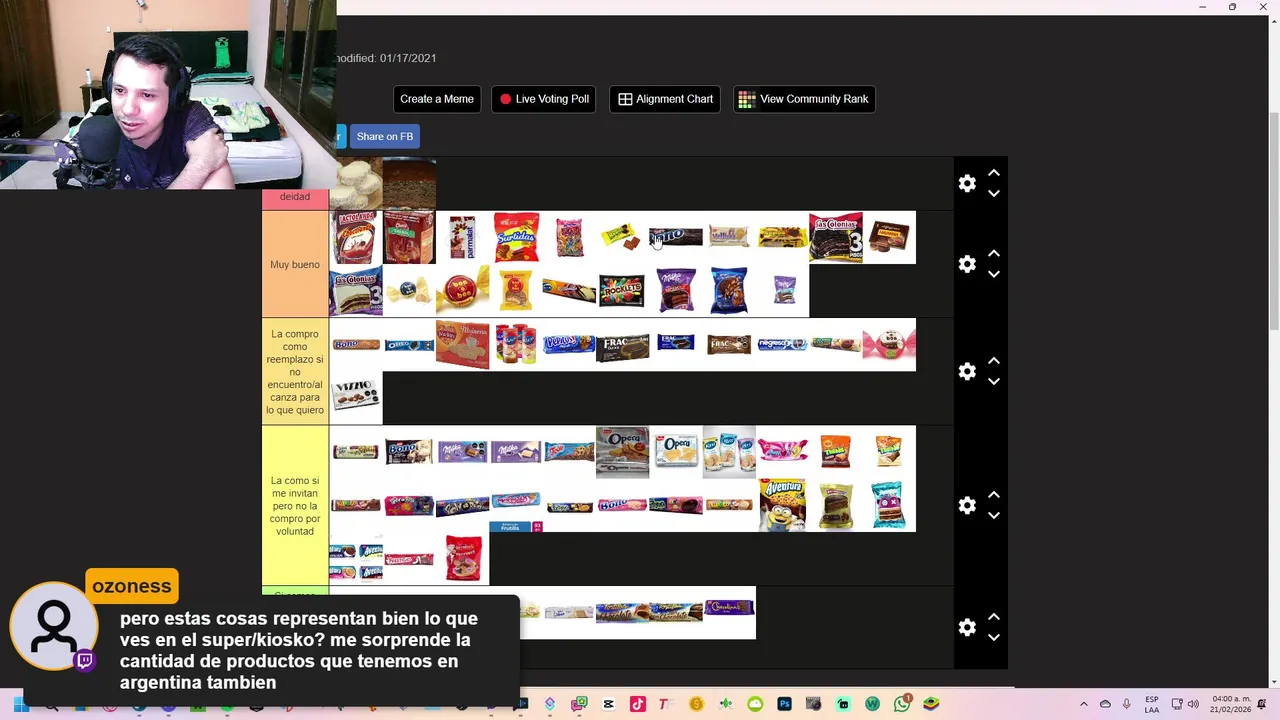Open the Alignment Chart view

click(665, 99)
